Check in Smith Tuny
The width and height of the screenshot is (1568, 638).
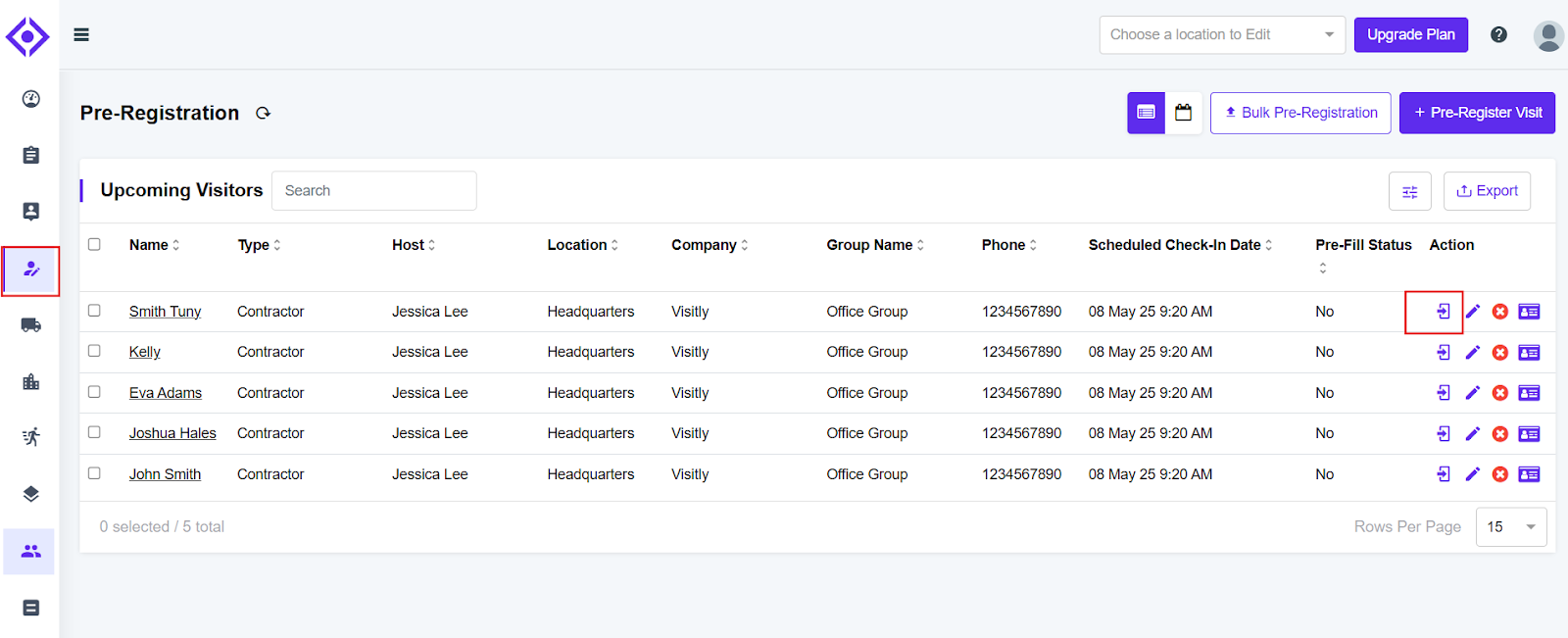[1444, 312]
